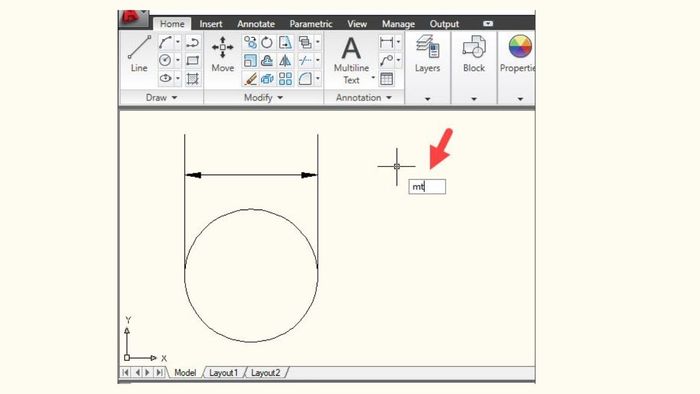This screenshot has width=700, height=394.
Task: Switch to the Manage ribbon tab
Action: point(398,24)
